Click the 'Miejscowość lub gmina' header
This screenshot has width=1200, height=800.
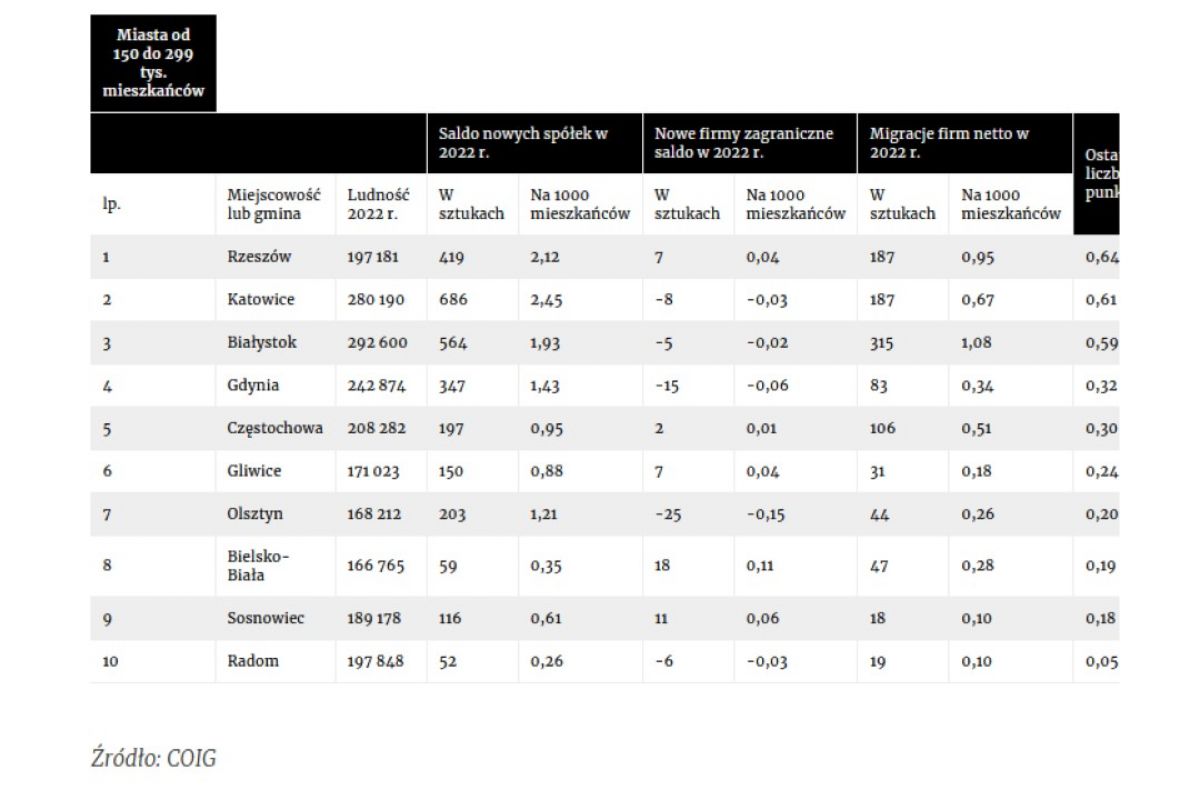(266, 204)
